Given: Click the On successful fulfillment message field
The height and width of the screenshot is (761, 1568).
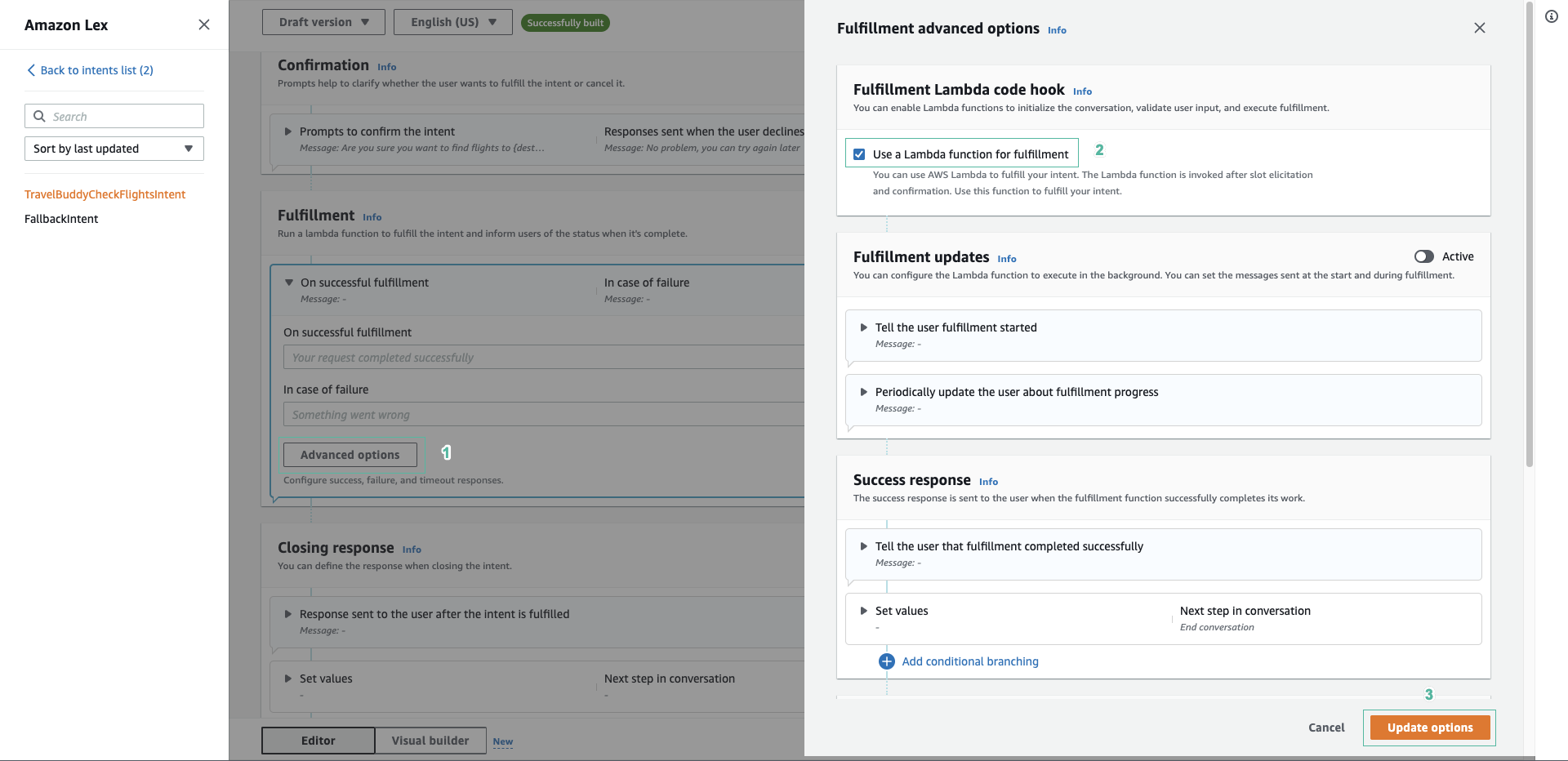Looking at the screenshot, I should (544, 357).
